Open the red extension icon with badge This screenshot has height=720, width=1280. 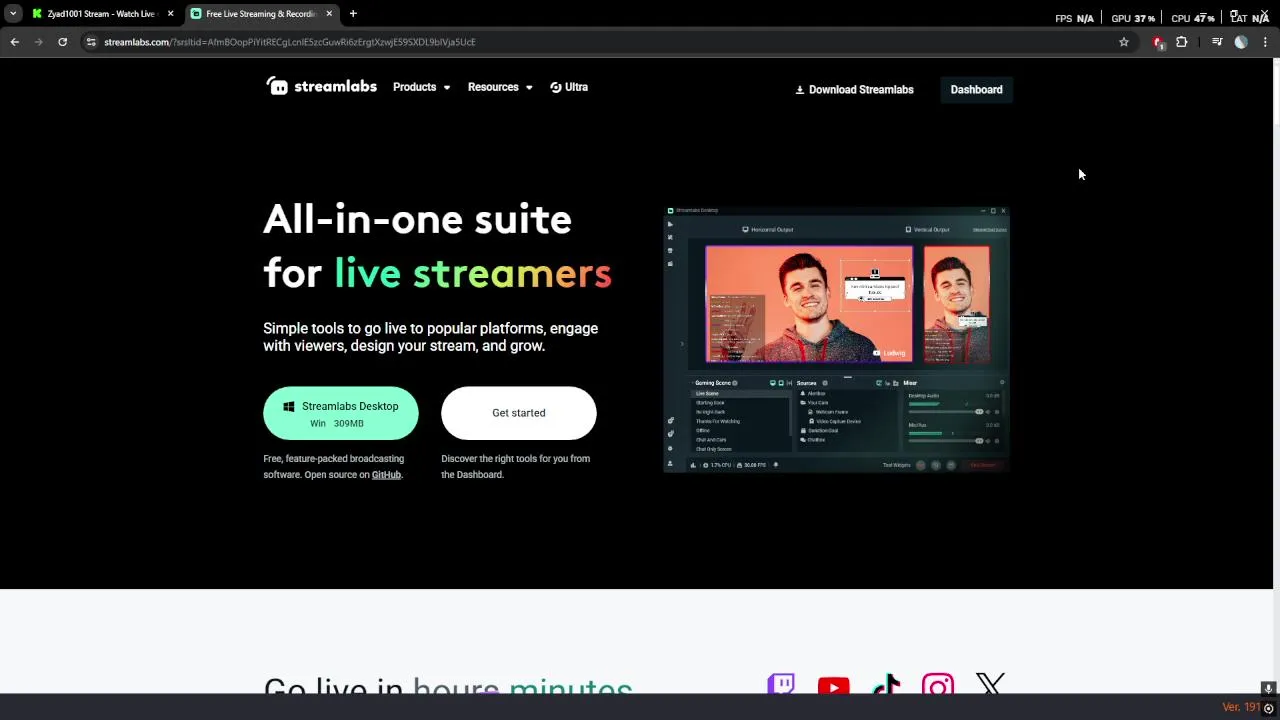point(1158,42)
